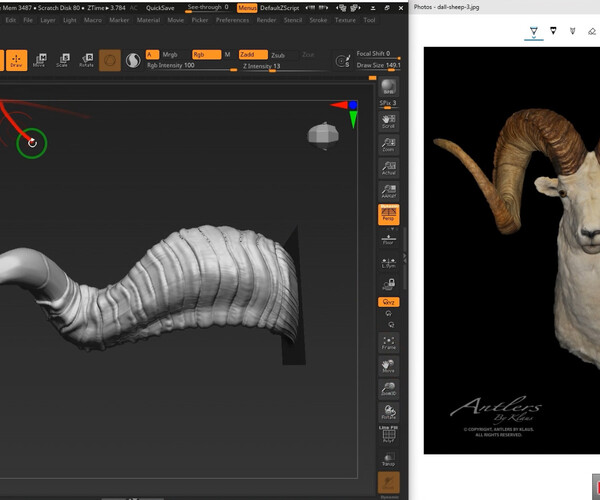This screenshot has width=600, height=500.
Task: Open the Tool menu
Action: point(369,20)
